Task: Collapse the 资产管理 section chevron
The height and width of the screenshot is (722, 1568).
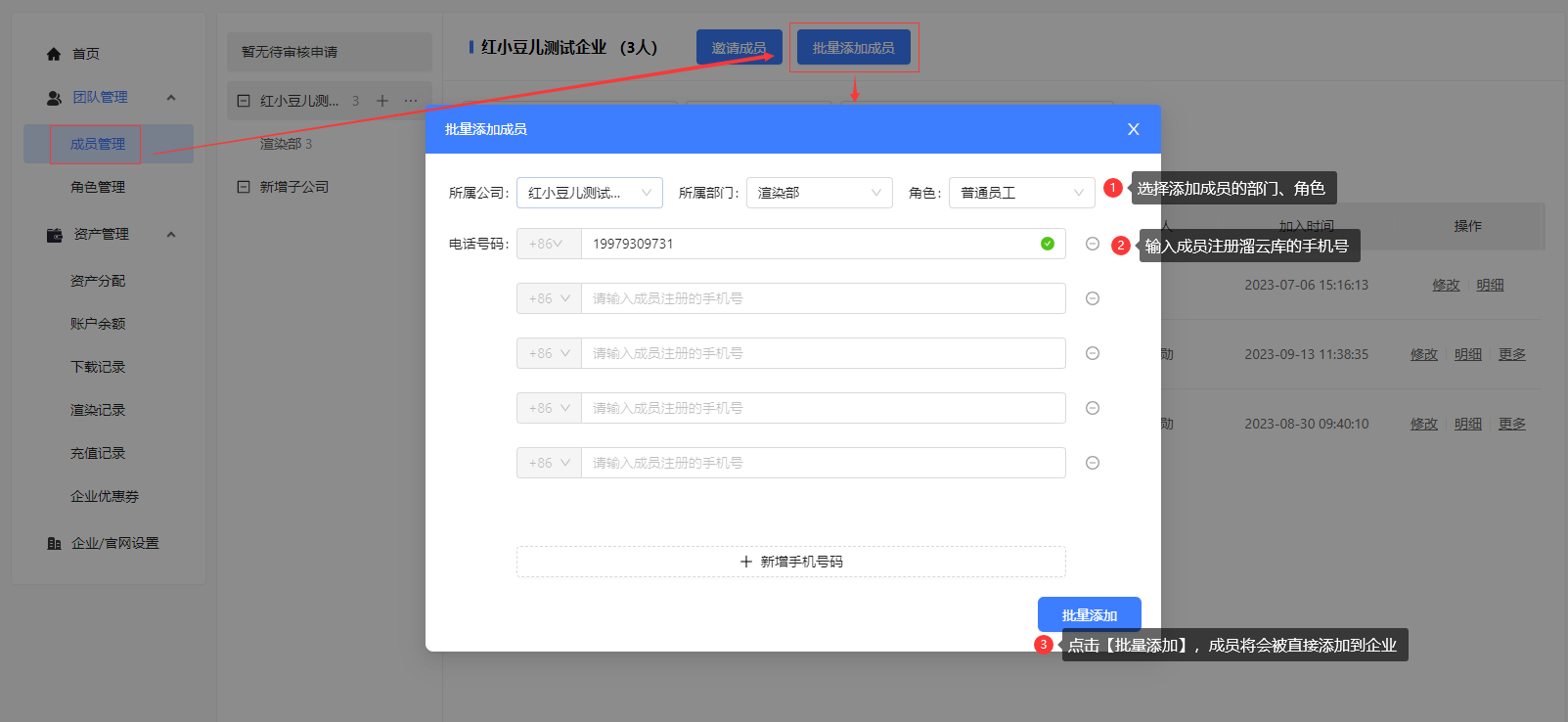Action: 171,235
